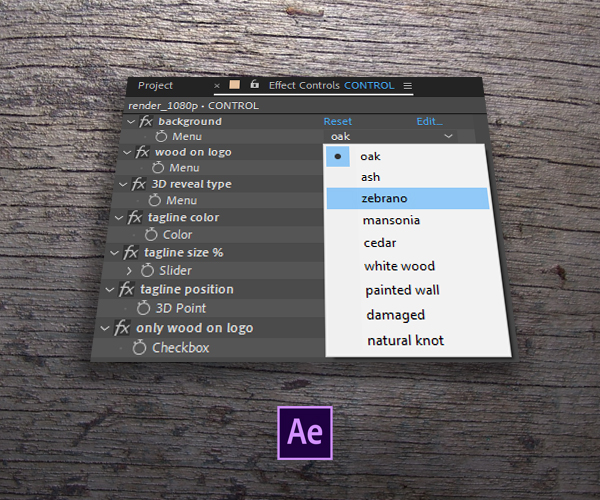This screenshot has width=600, height=500.
Task: Click the render_1080p • CONTROL header text
Action: (193, 106)
